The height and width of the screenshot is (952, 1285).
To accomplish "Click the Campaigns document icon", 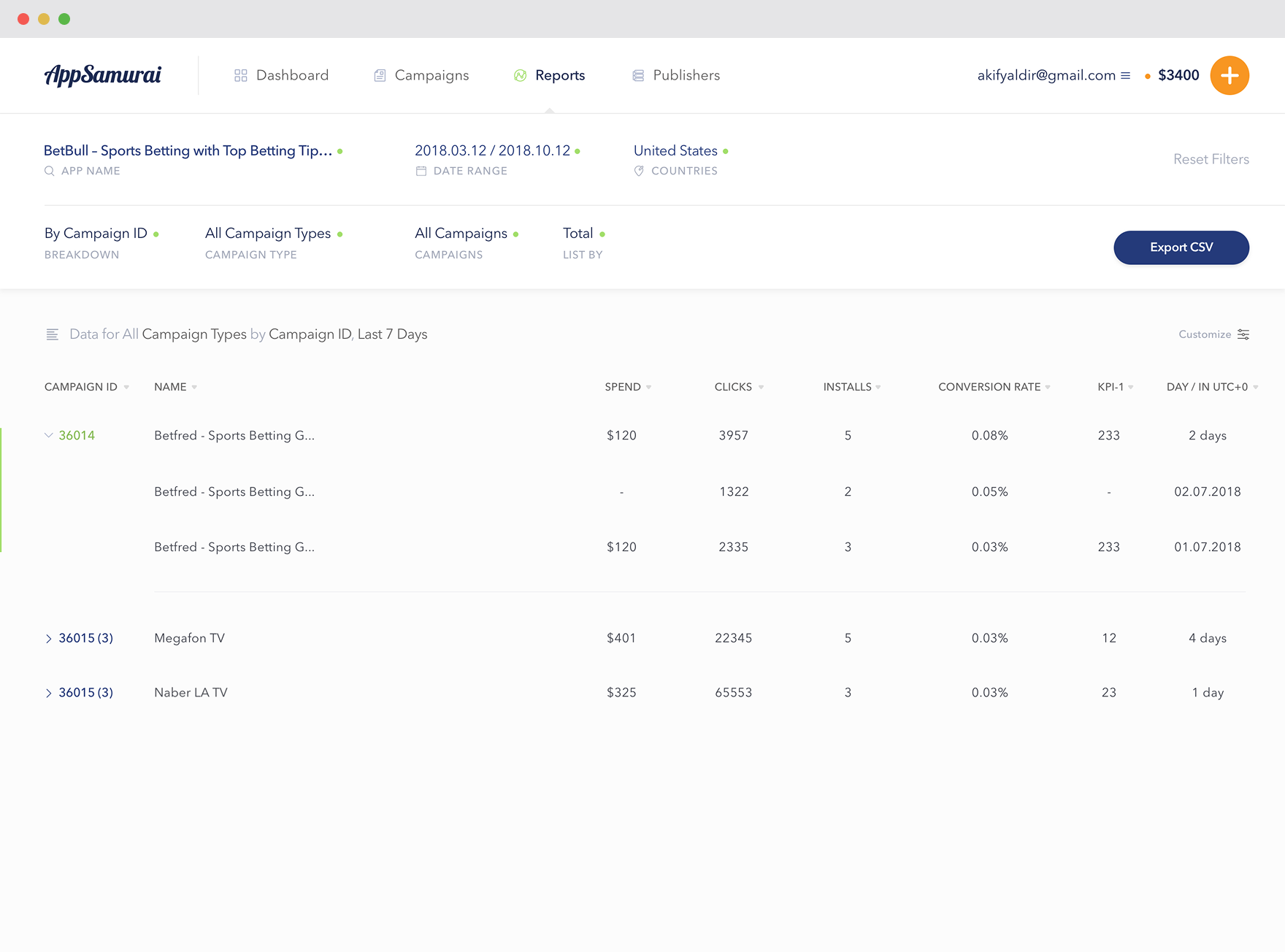I will click(380, 75).
